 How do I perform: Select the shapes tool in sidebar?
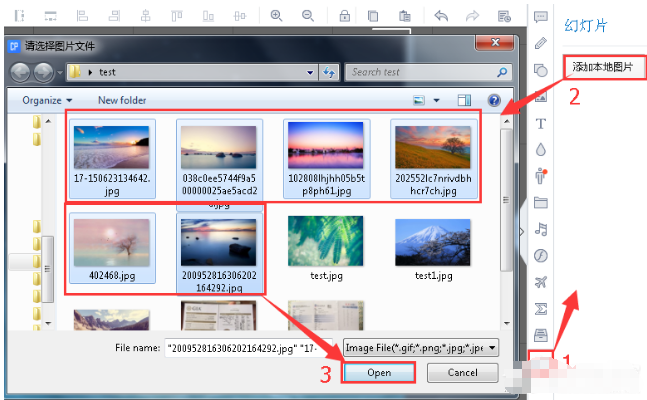(541, 70)
